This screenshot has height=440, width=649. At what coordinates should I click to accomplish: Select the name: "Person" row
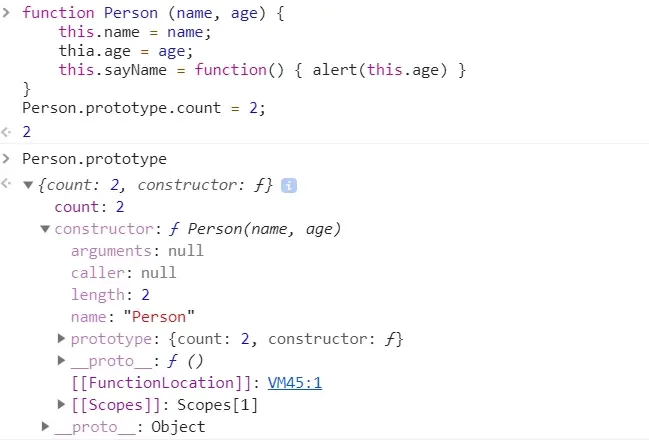(x=132, y=317)
